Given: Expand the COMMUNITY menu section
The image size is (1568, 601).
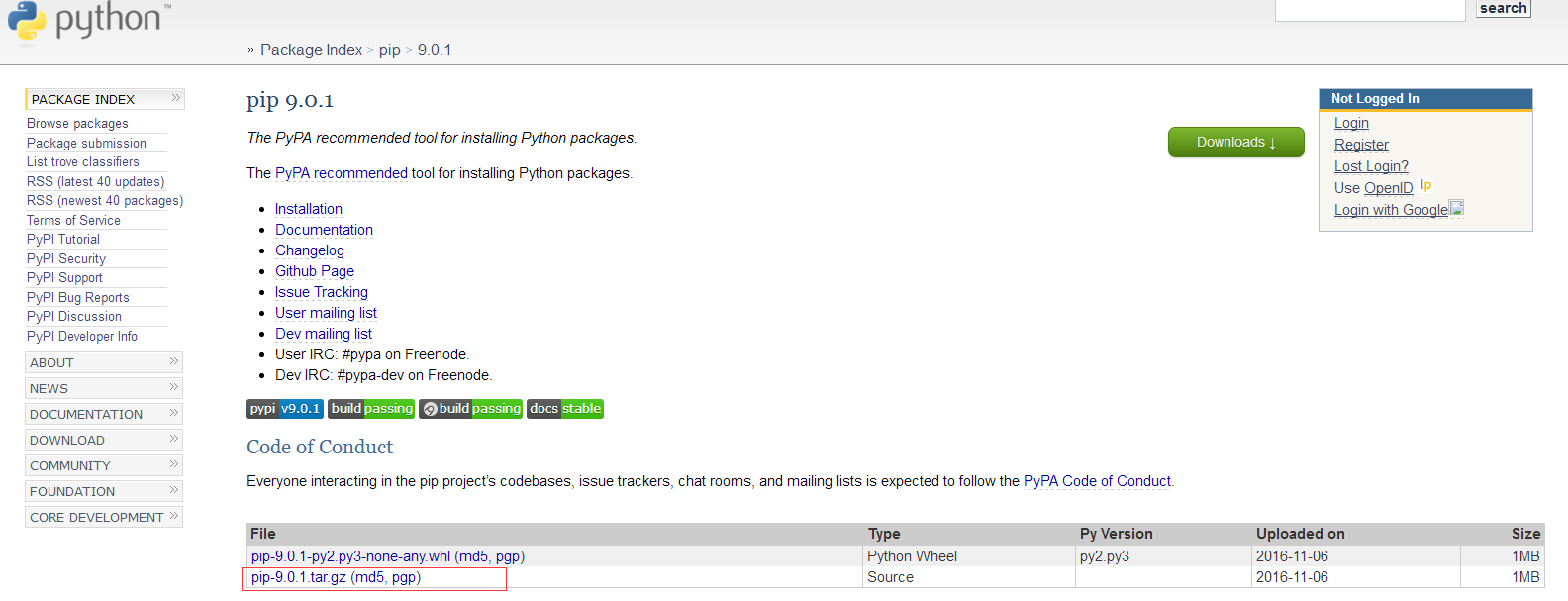Looking at the screenshot, I should tap(104, 465).
